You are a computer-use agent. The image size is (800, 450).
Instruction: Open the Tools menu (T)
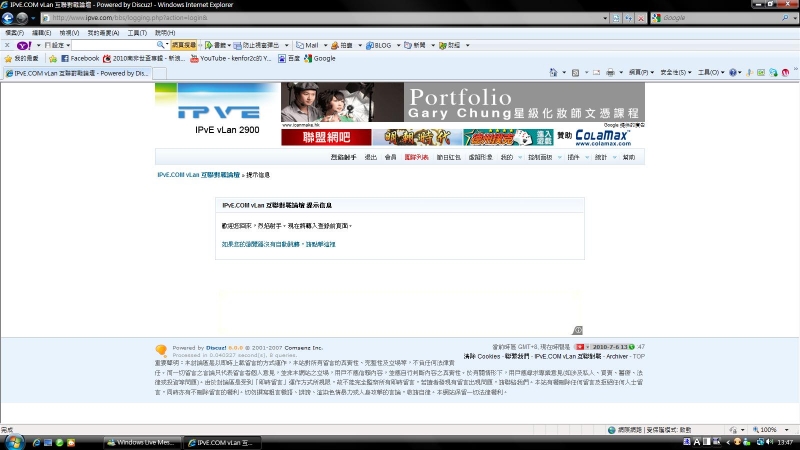click(x=137, y=33)
